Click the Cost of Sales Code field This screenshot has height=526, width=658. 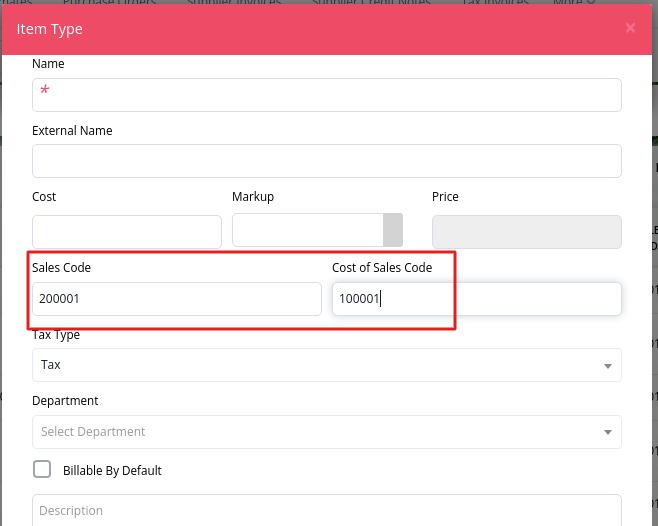[477, 299]
